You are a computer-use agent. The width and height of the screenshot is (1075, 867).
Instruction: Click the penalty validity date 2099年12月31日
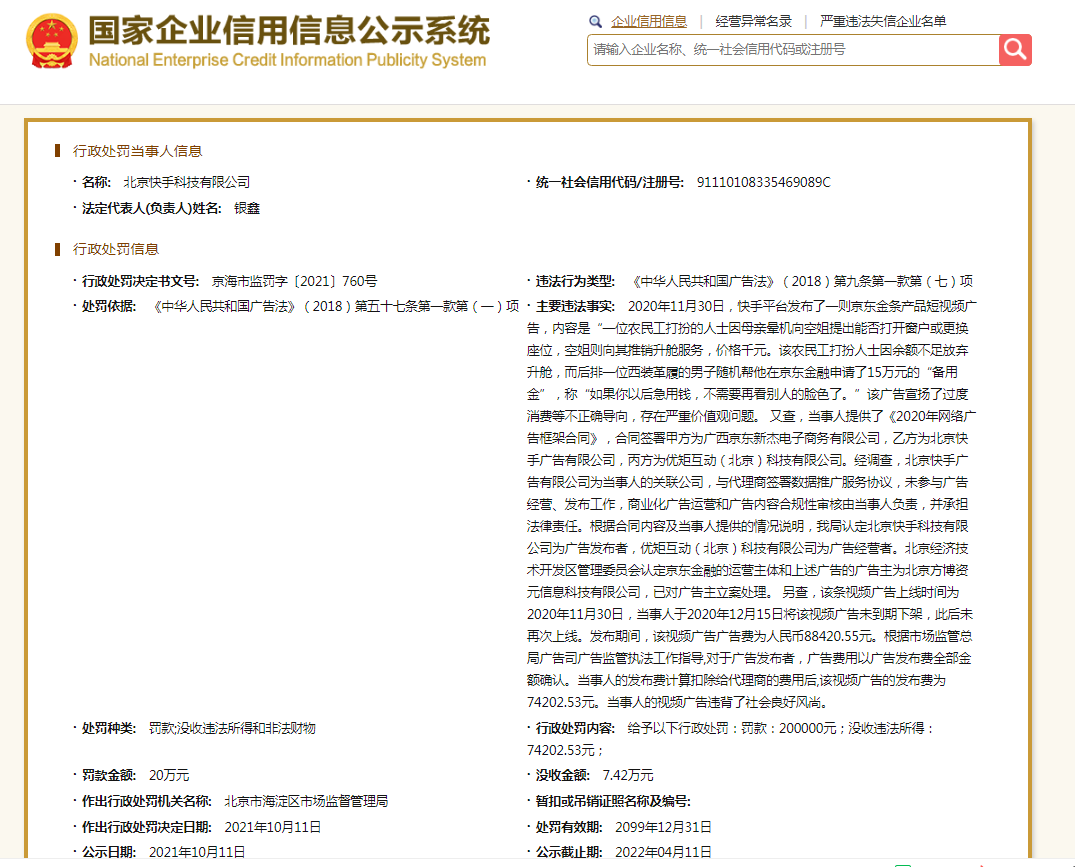pos(665,827)
